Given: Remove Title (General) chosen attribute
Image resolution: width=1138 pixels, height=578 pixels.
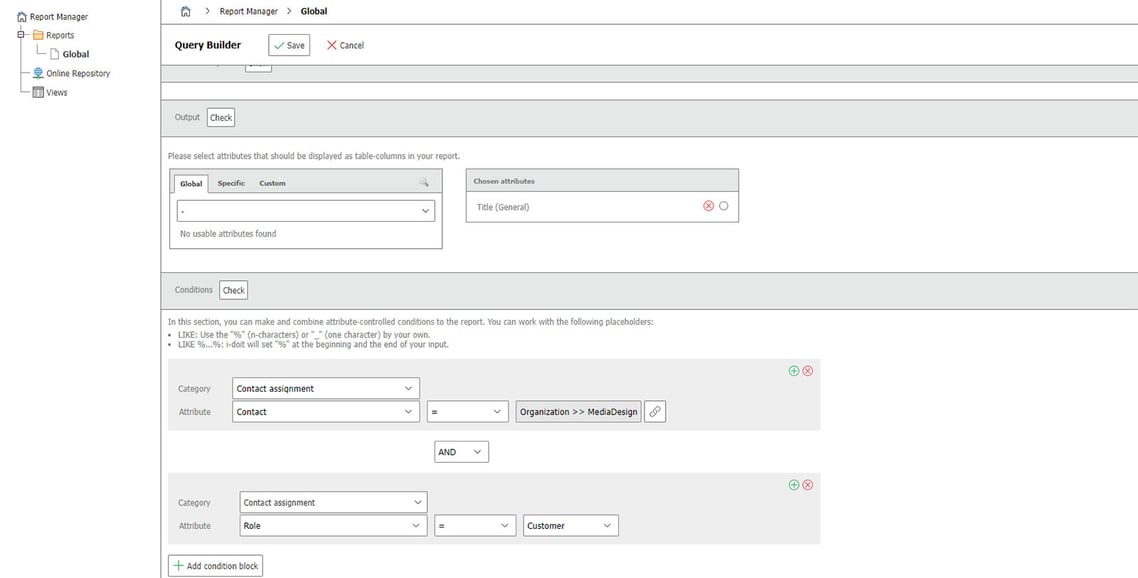Looking at the screenshot, I should pos(708,206).
